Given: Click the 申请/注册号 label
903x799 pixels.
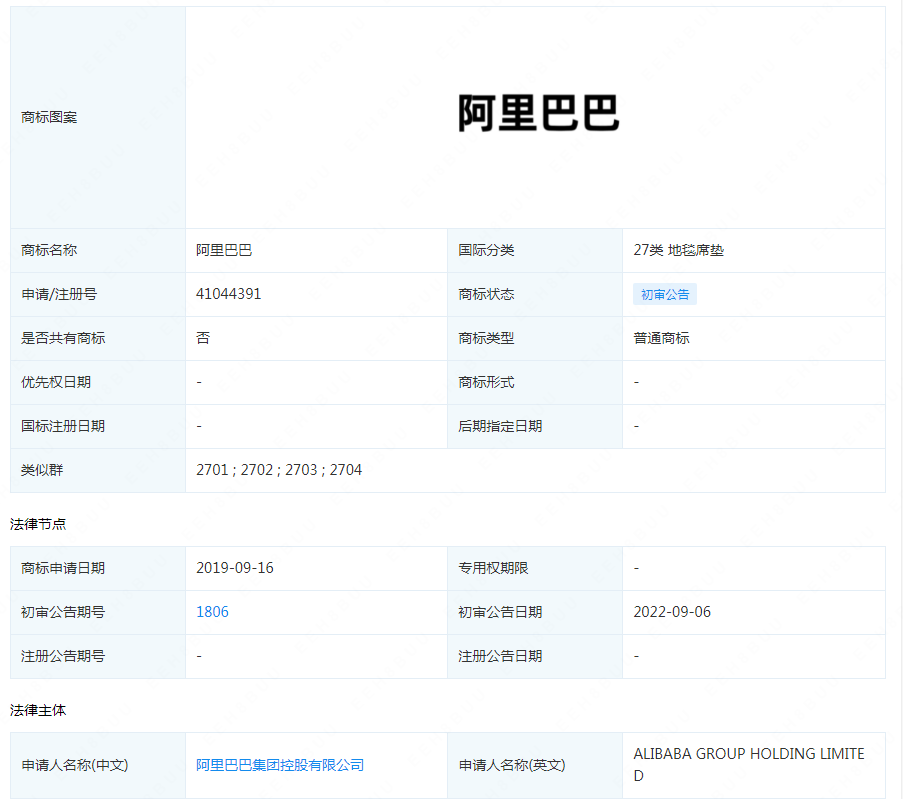Looking at the screenshot, I should (x=59, y=294).
